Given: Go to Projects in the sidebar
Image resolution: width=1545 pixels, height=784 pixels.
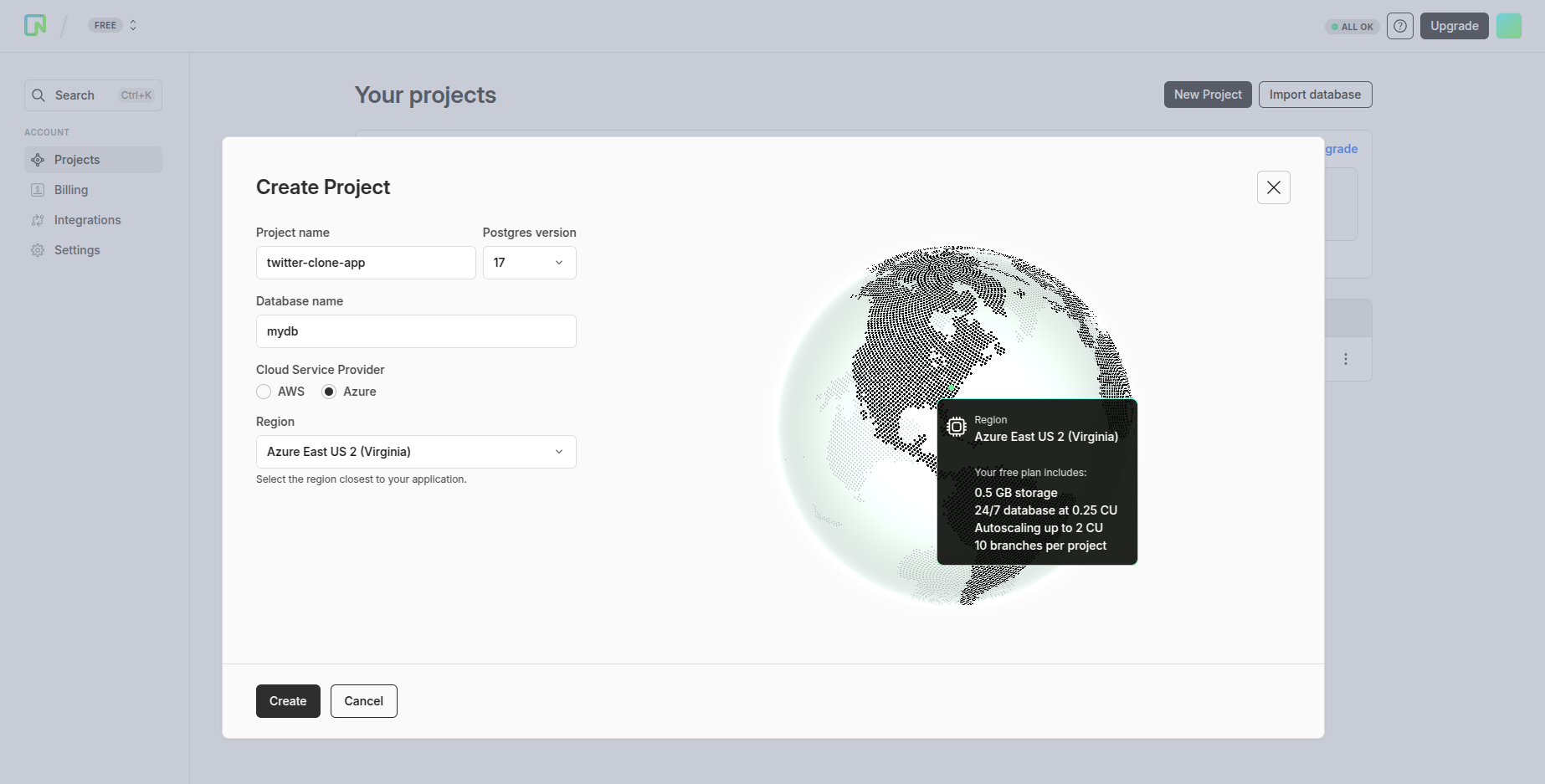Looking at the screenshot, I should 77,160.
